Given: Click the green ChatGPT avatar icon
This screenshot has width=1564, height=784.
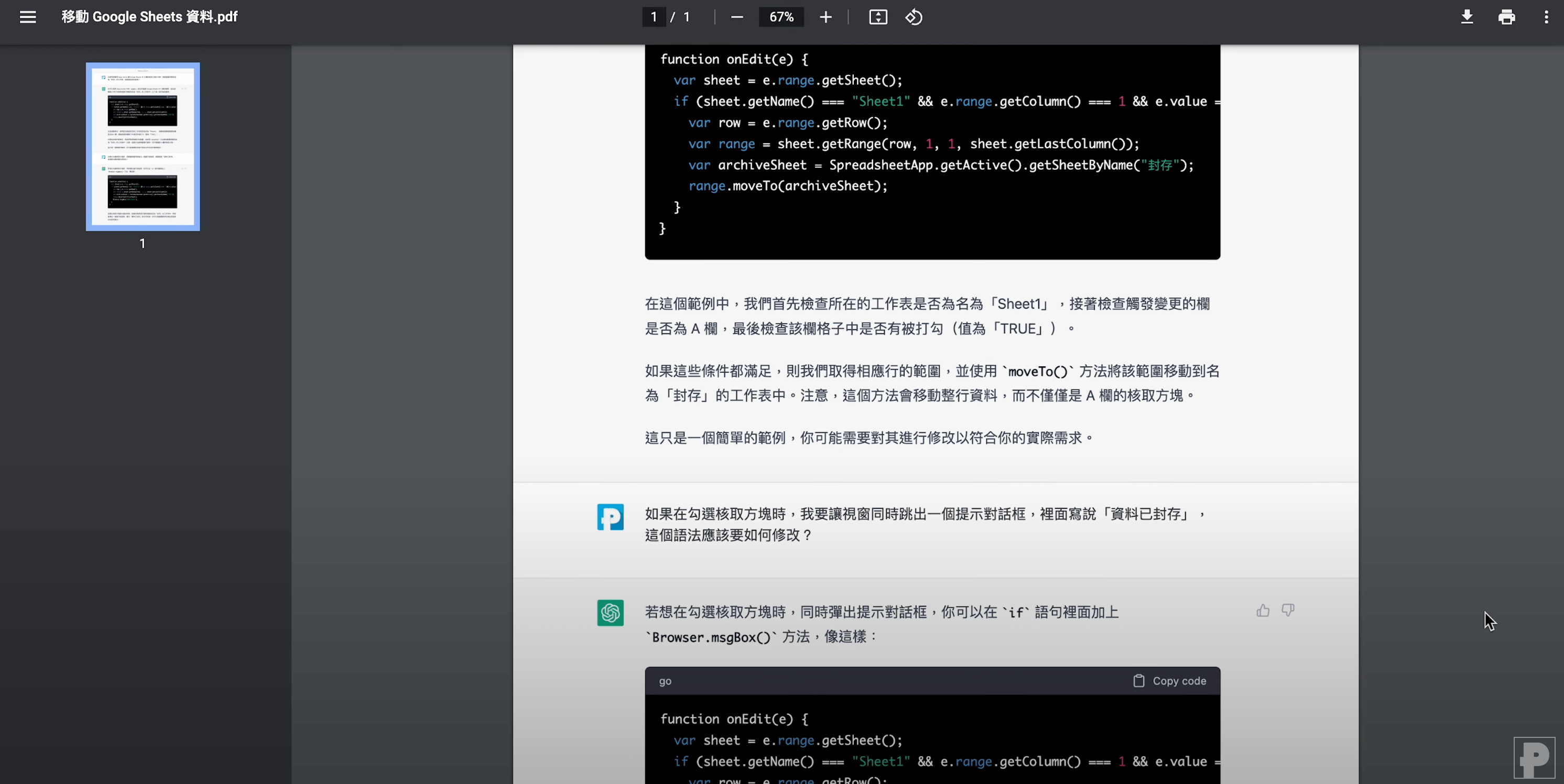Looking at the screenshot, I should point(610,613).
